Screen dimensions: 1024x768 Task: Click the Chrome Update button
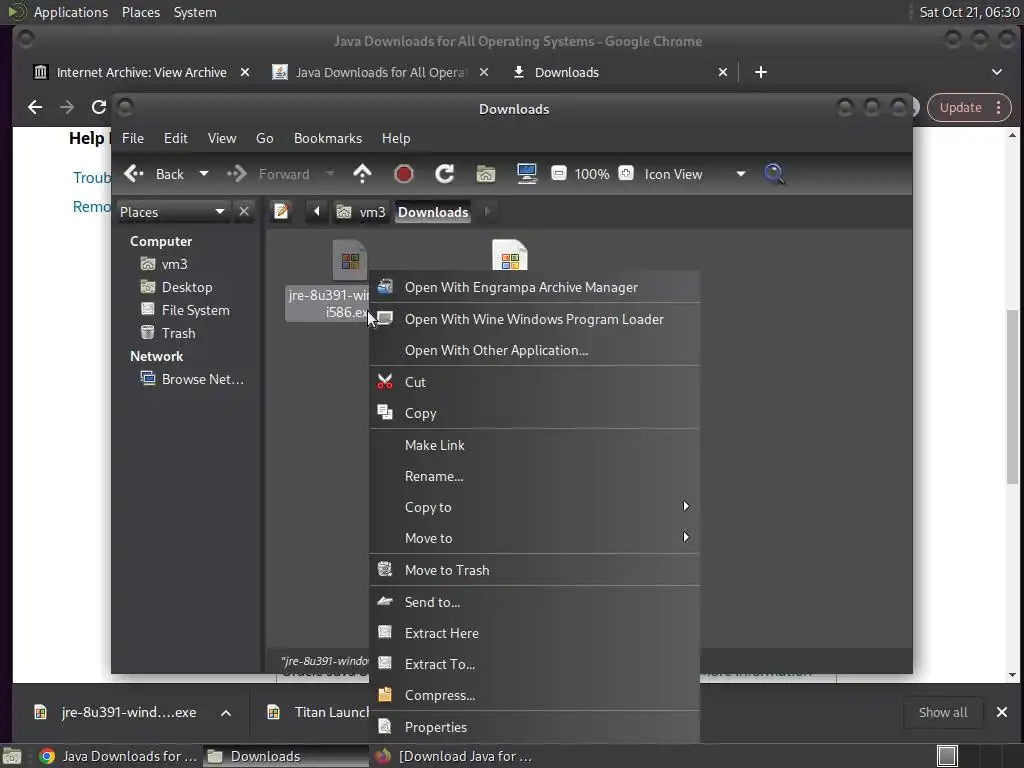(x=969, y=108)
